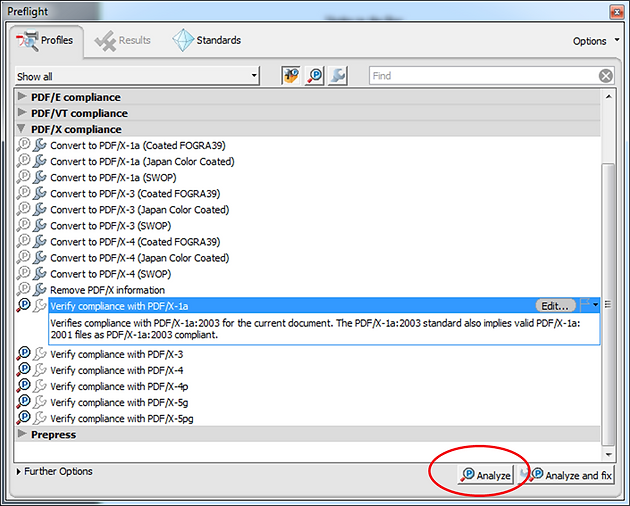Open the Standards tab
The image size is (630, 506).
pos(207,40)
